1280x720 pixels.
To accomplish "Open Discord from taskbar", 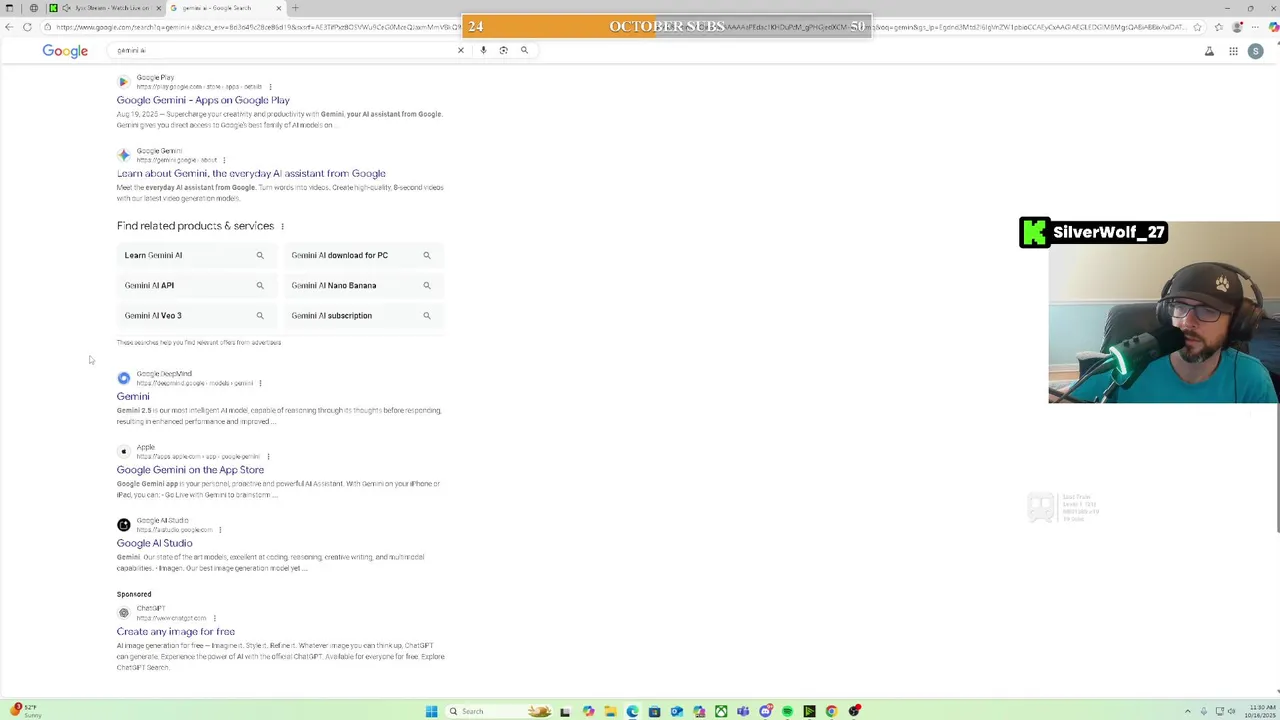I will [x=765, y=711].
